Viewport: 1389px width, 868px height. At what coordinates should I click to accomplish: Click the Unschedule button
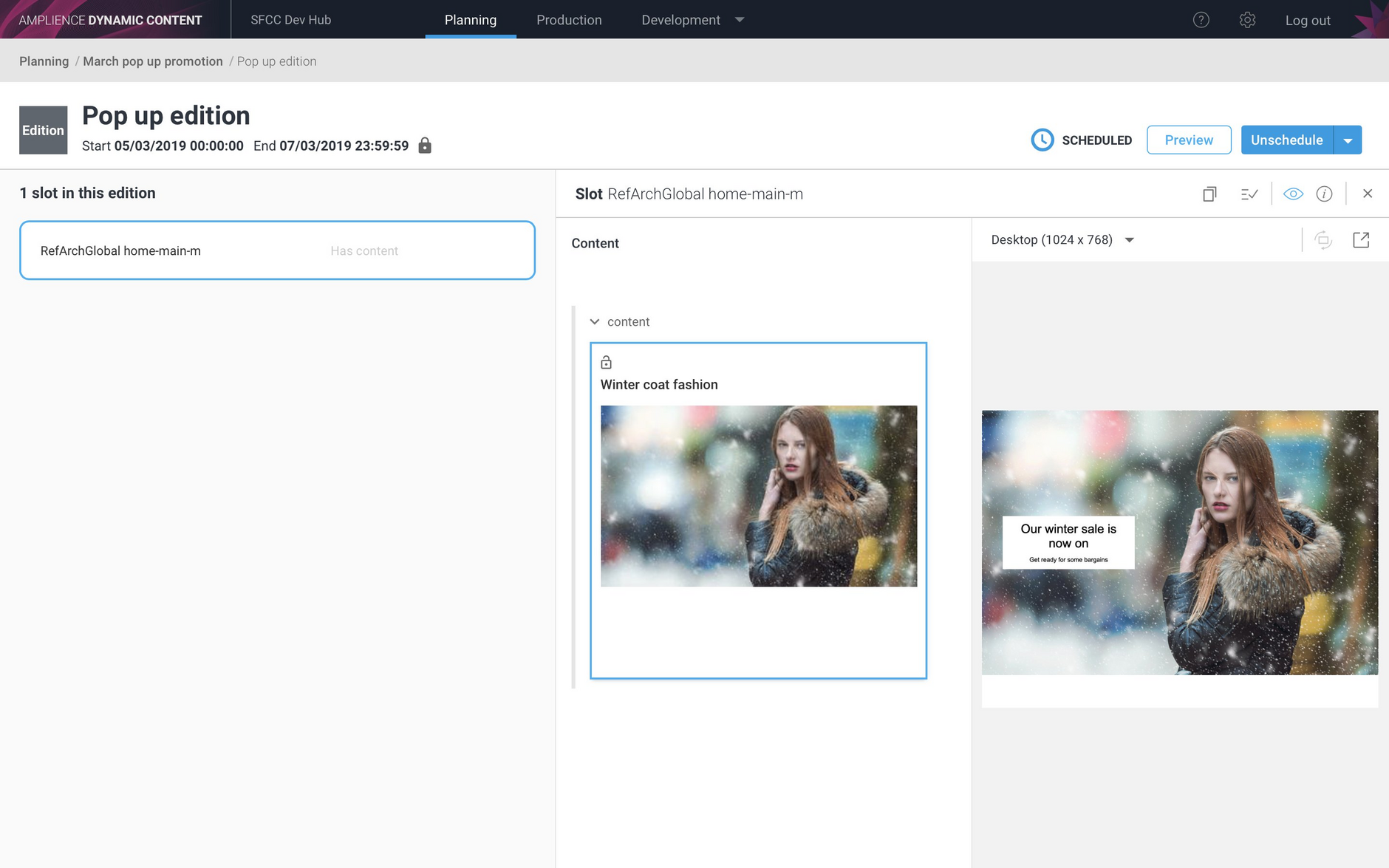(x=1286, y=140)
